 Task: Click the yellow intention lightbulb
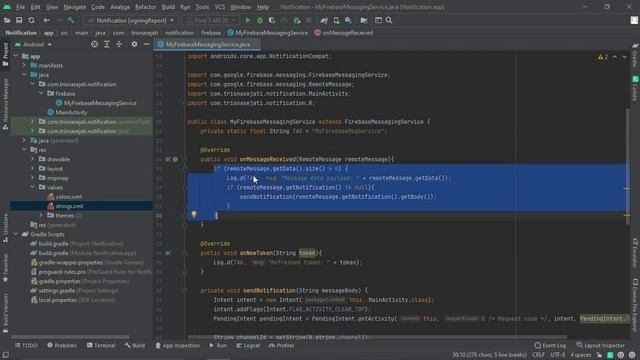(194, 214)
